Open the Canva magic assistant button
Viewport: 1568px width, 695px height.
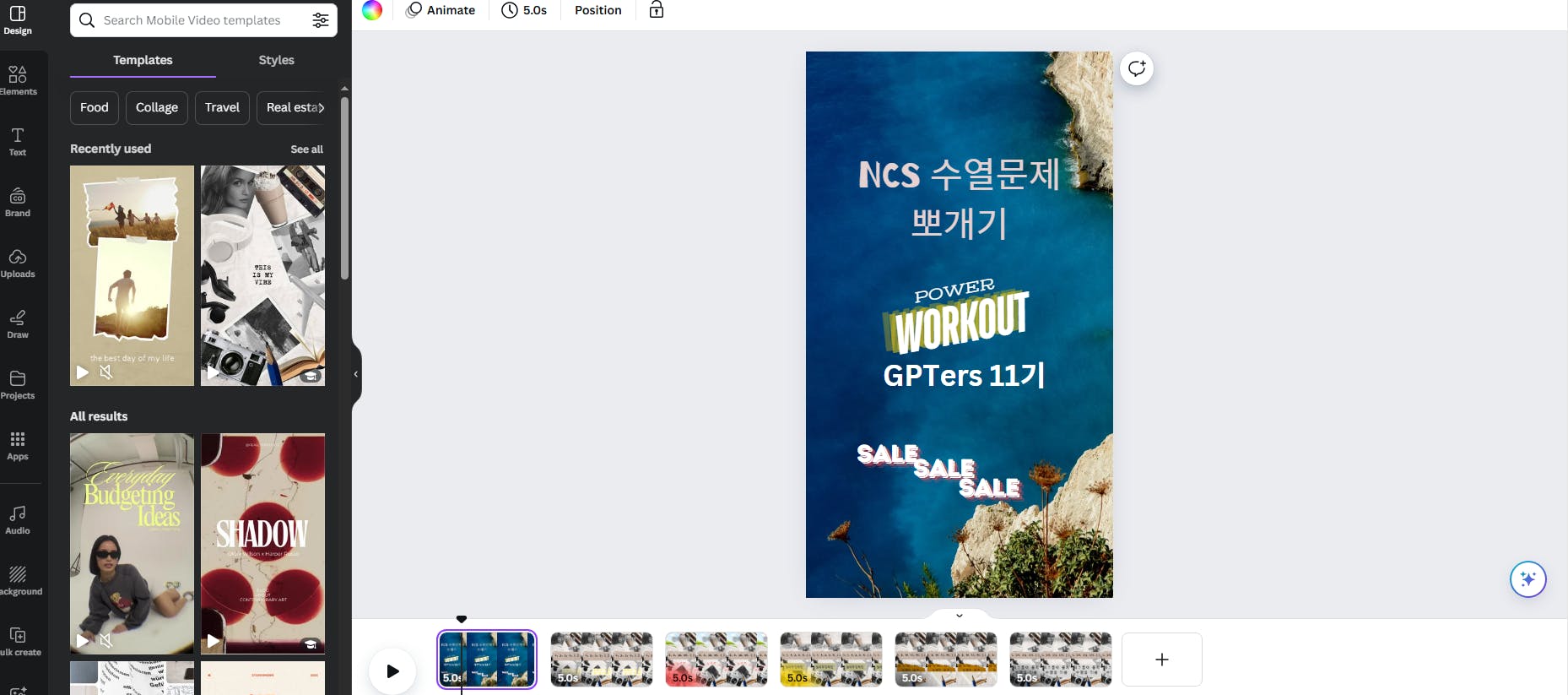tap(1527, 579)
